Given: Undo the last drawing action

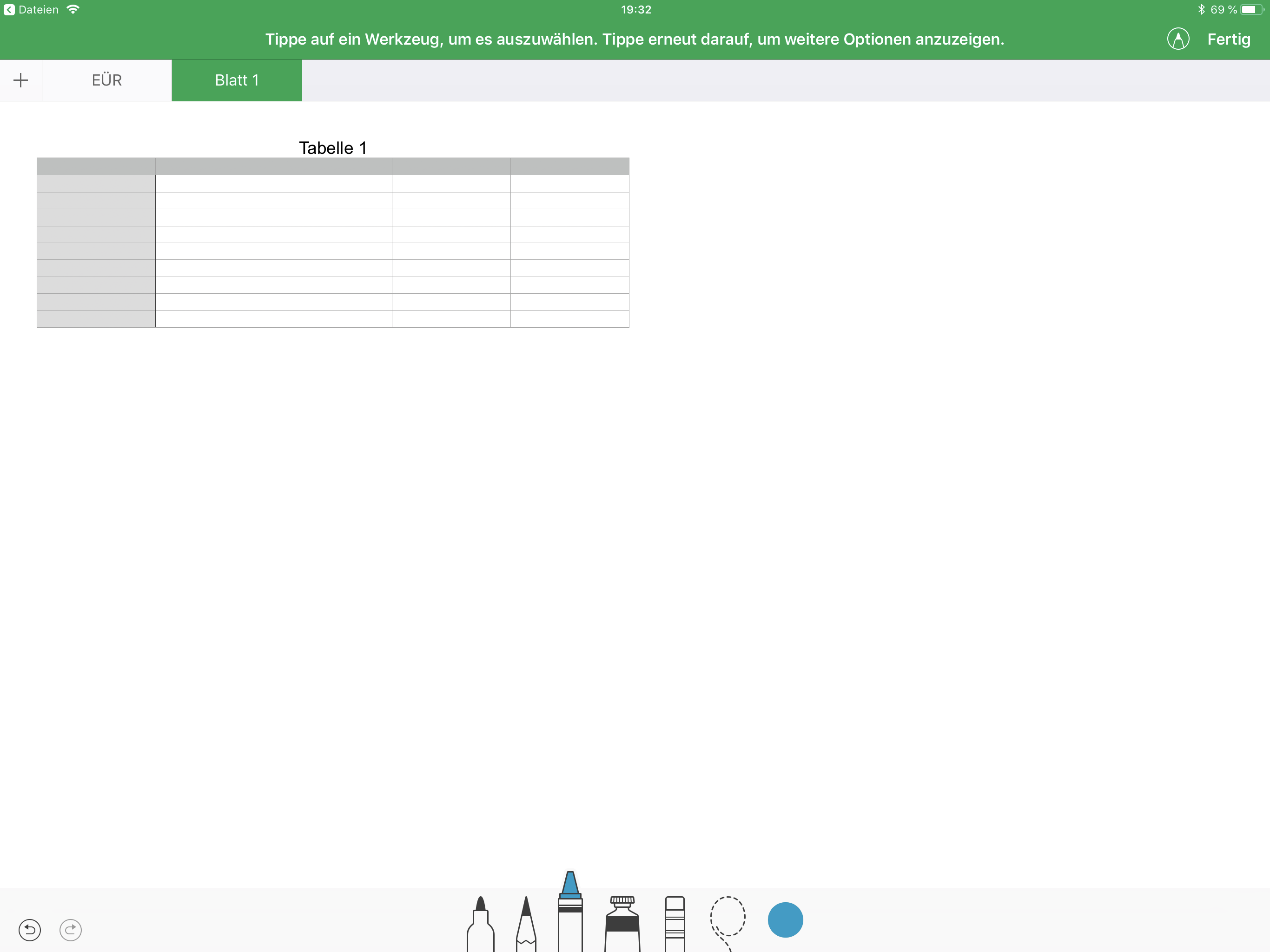Looking at the screenshot, I should (x=30, y=930).
